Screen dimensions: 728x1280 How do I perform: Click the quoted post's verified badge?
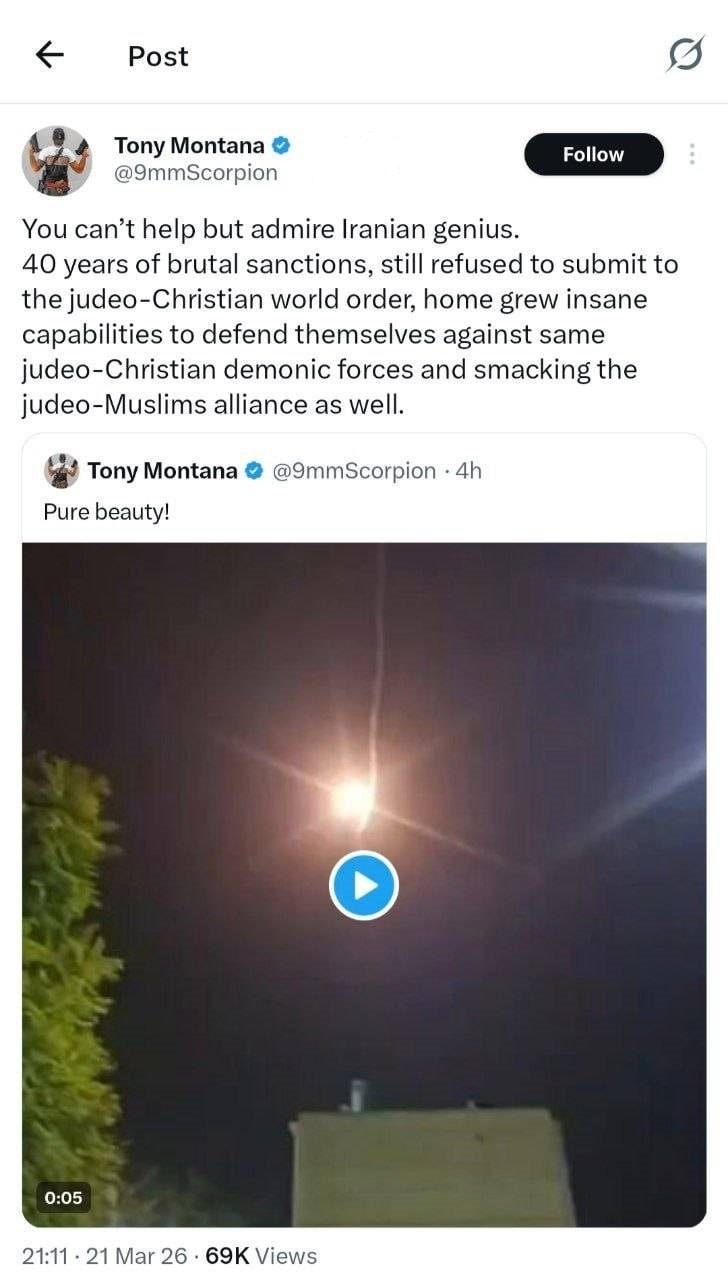pos(256,470)
